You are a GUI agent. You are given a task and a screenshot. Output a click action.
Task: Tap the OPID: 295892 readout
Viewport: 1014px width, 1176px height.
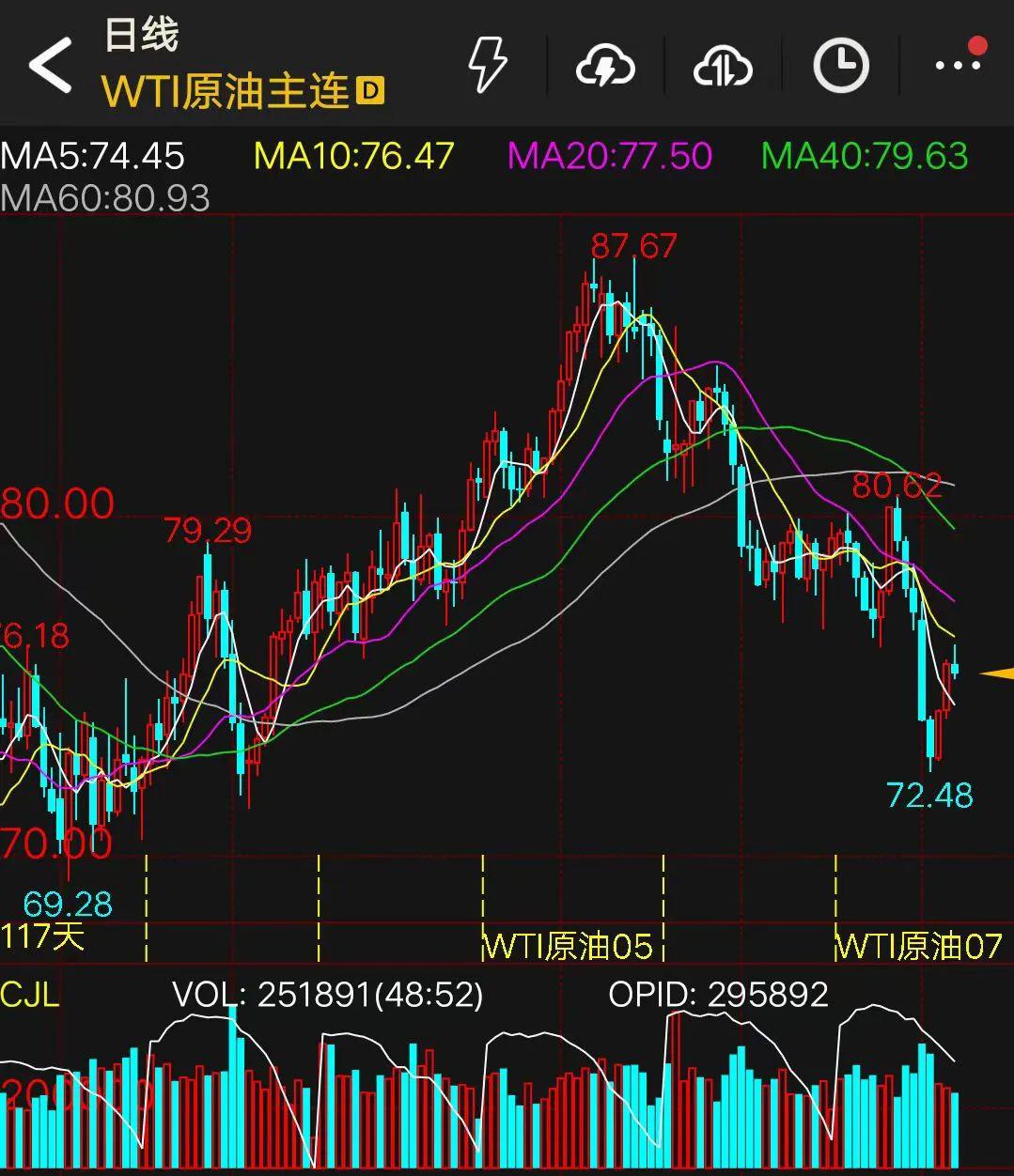(x=719, y=994)
